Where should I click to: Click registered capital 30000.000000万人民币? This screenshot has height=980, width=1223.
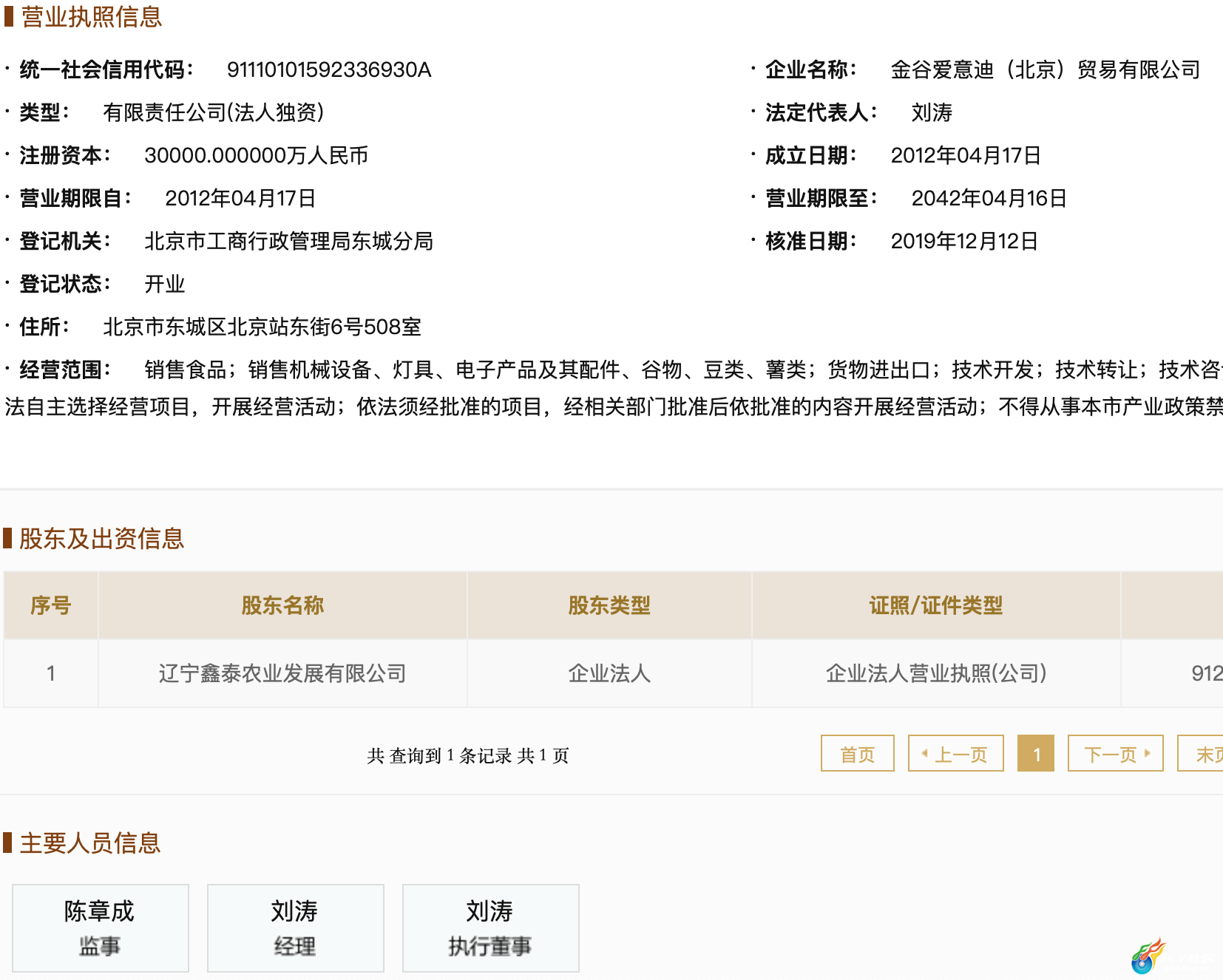[x=256, y=155]
